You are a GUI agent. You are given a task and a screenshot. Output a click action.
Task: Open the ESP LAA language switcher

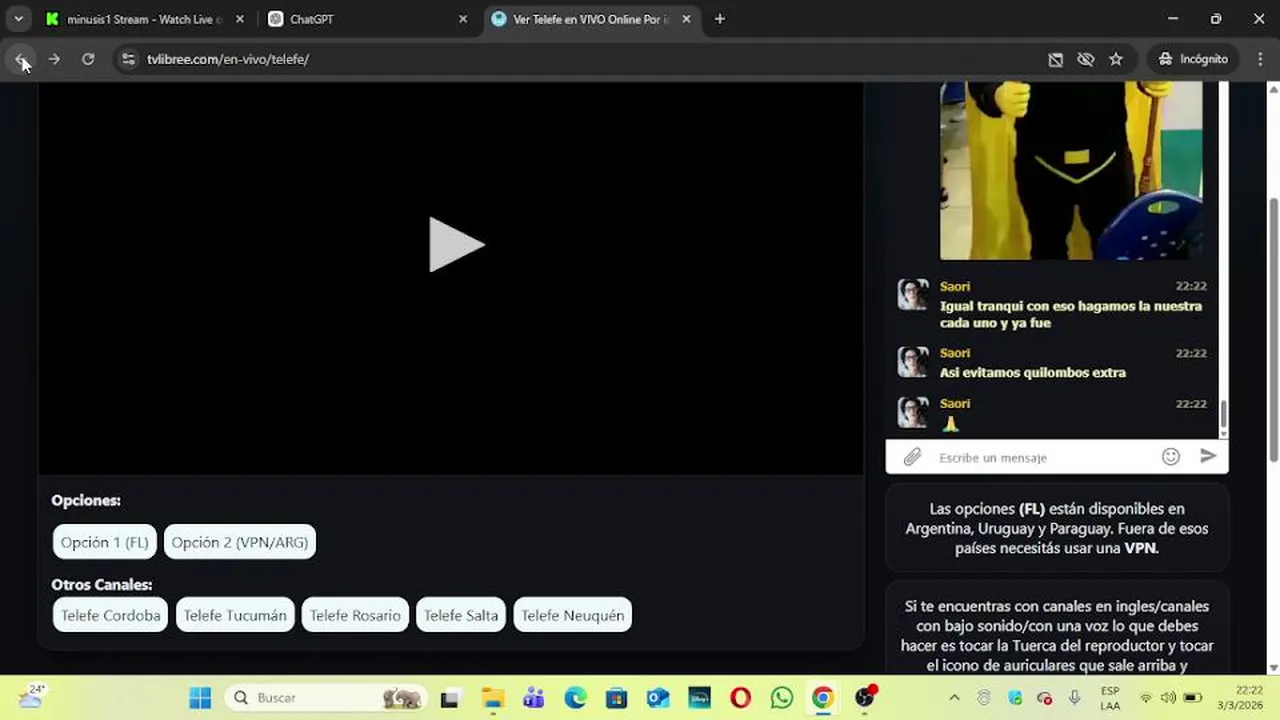click(1110, 698)
